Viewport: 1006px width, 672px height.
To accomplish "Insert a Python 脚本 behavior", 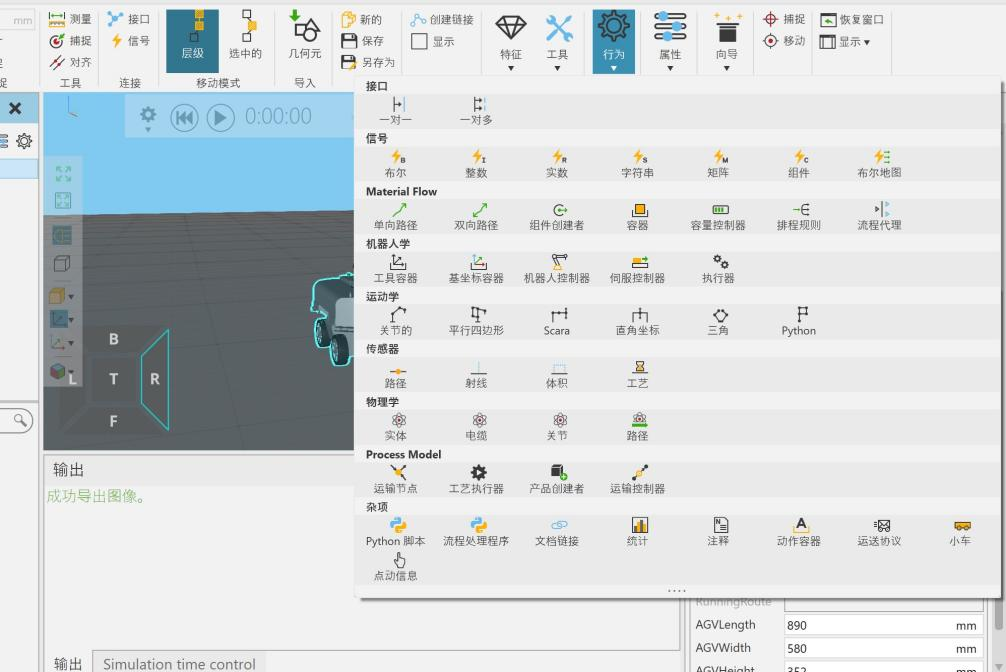I will click(395, 531).
